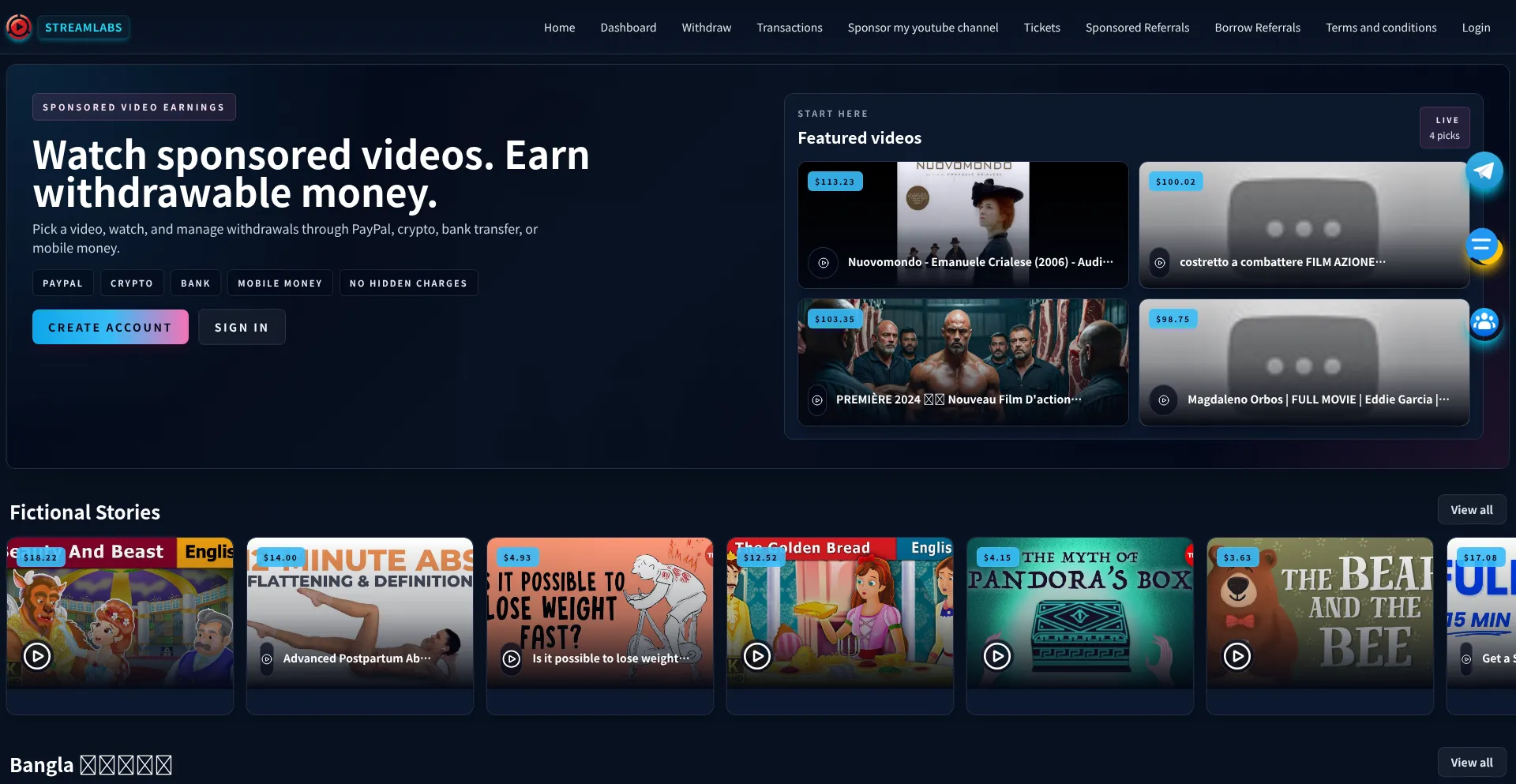Click the Nuovomondo video title text
The width and height of the screenshot is (1516, 784).
(x=980, y=262)
